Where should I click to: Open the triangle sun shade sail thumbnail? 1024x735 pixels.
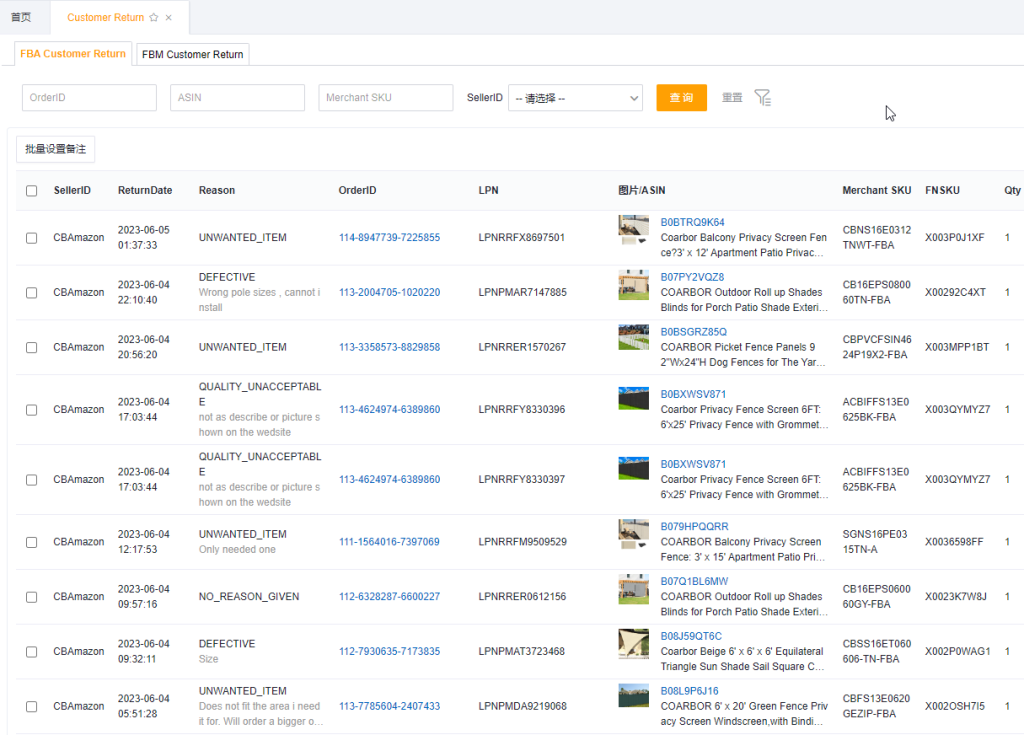tap(633, 644)
